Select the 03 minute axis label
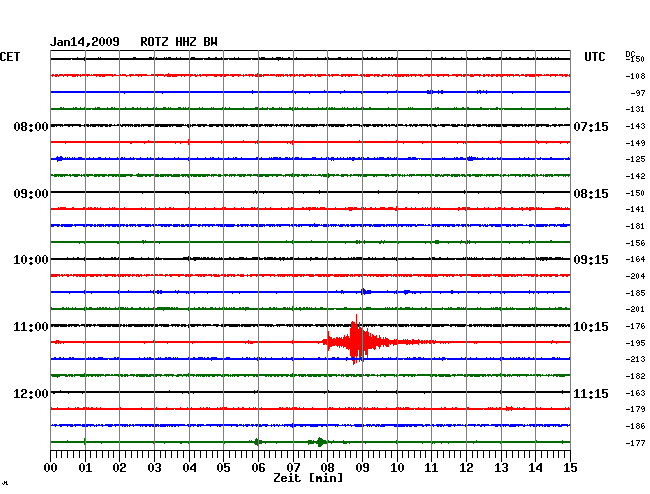The image size is (650, 494). [x=154, y=467]
